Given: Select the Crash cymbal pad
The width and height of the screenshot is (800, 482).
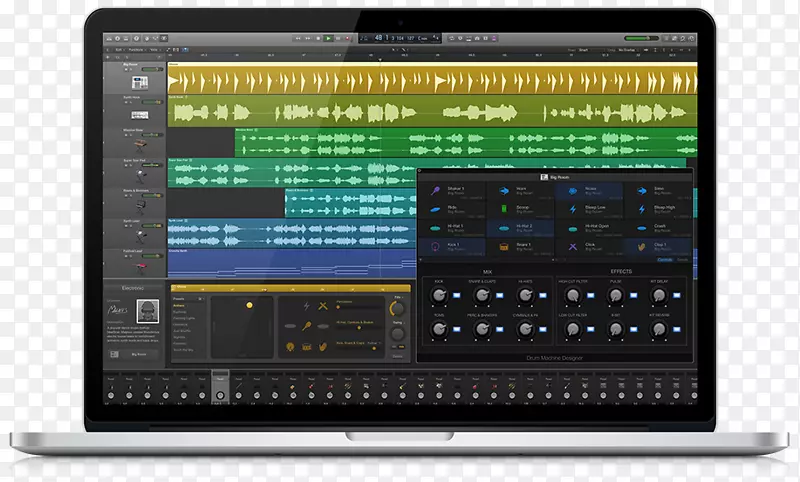Looking at the screenshot, I should point(658,228).
